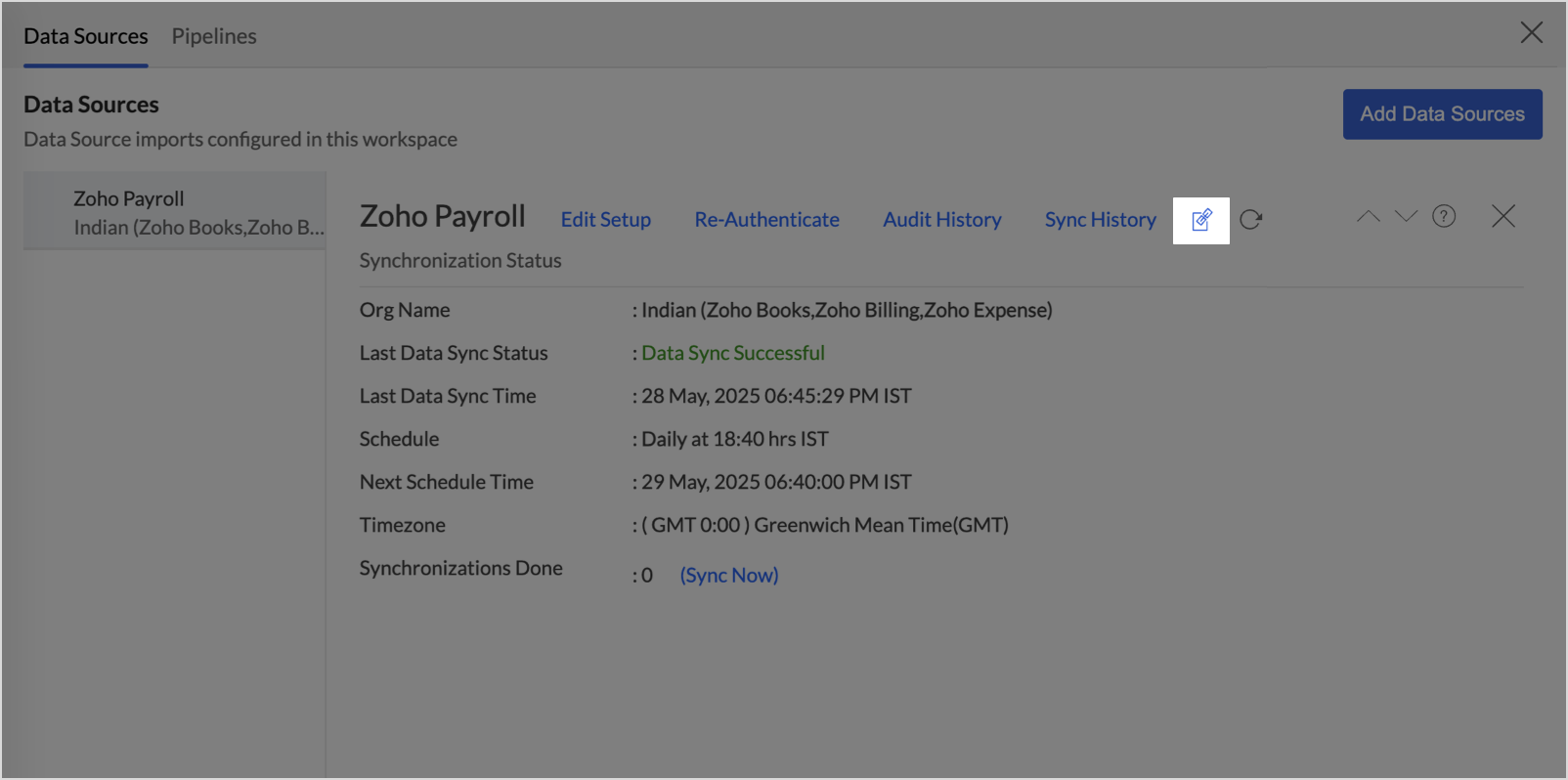Open the Edit Setup link
The height and width of the screenshot is (780, 1568).
click(605, 220)
